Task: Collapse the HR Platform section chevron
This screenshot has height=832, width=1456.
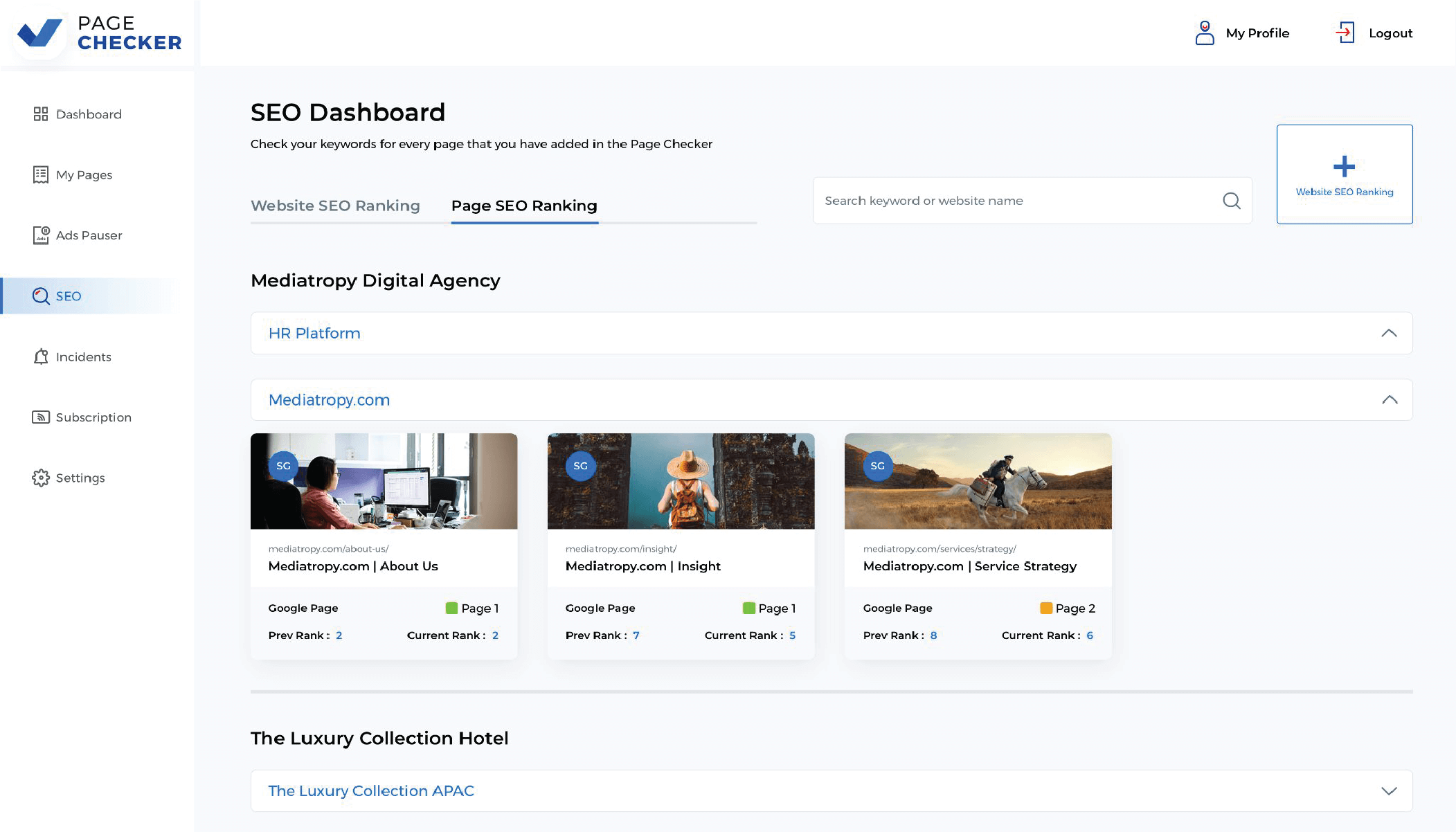Action: [x=1389, y=333]
